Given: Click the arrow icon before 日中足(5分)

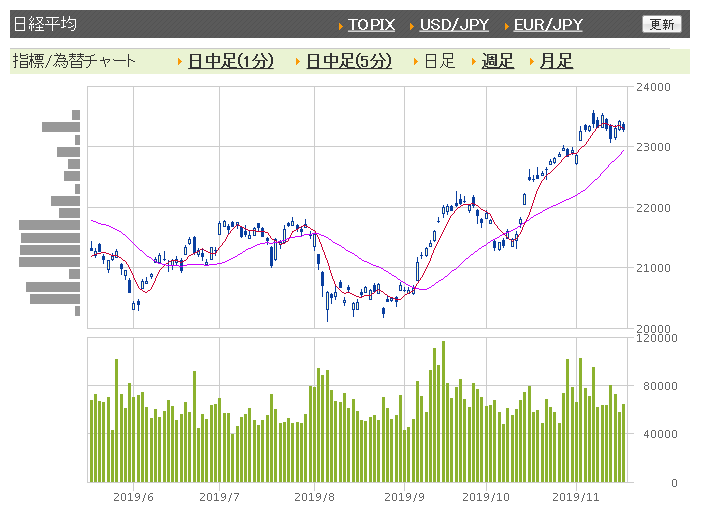Looking at the screenshot, I should [x=298, y=62].
